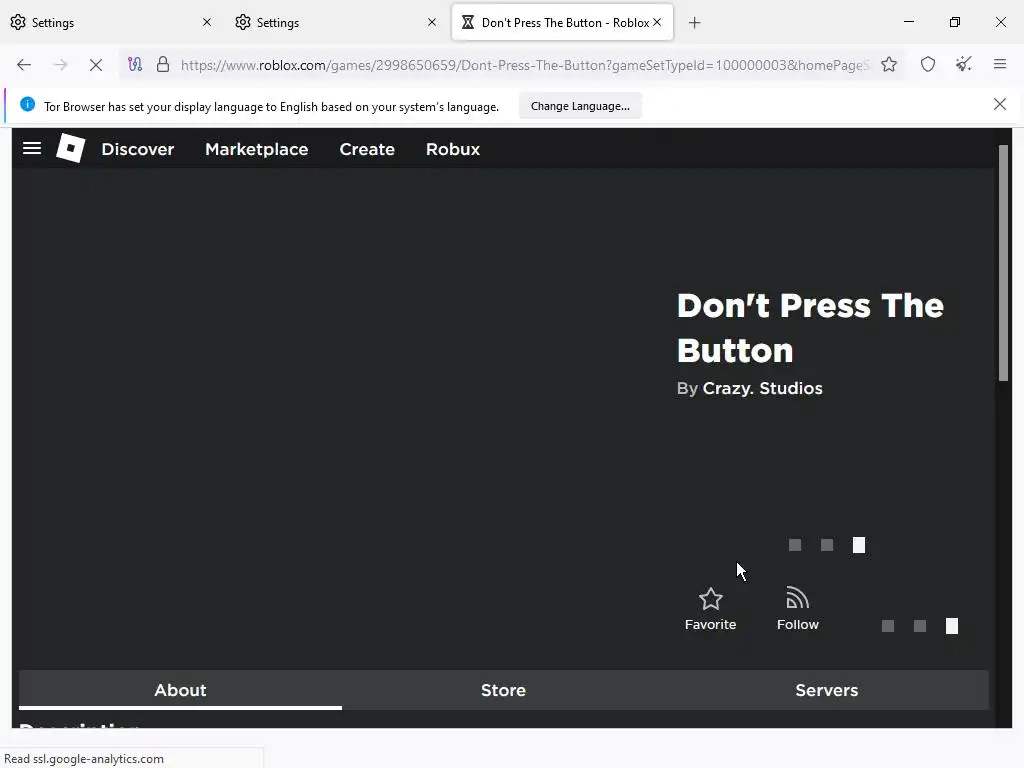Open the About tab
1024x768 pixels.
[180, 690]
